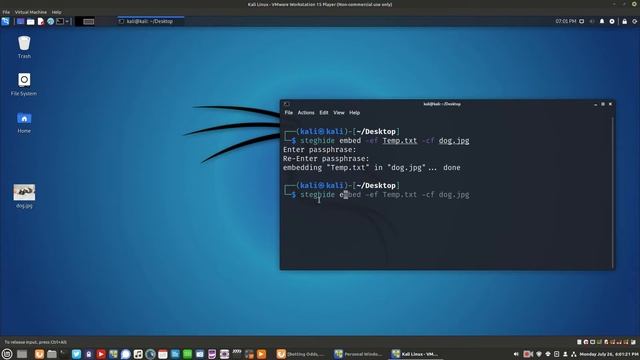Click the show desktop icon in Kali panel
The height and width of the screenshot is (360, 640).
point(20,21)
